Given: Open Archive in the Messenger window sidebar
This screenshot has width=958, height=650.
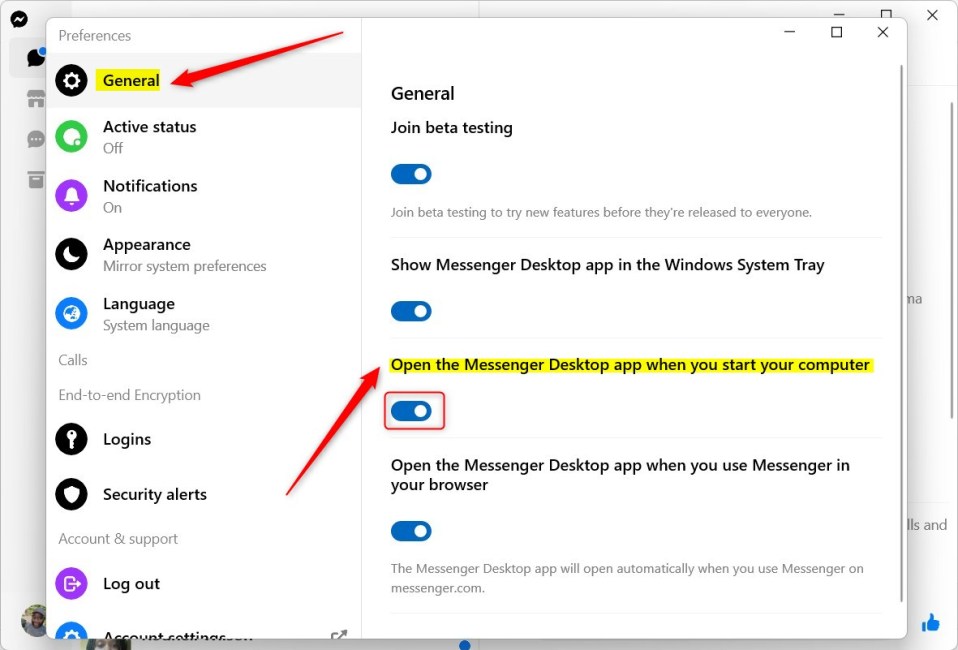Looking at the screenshot, I should (x=36, y=180).
